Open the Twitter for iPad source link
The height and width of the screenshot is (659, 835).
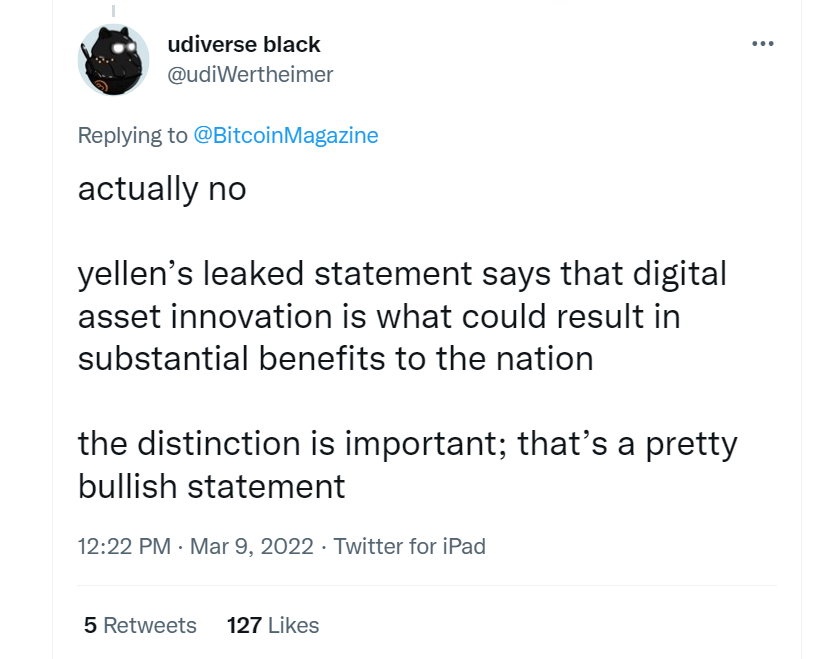(409, 546)
